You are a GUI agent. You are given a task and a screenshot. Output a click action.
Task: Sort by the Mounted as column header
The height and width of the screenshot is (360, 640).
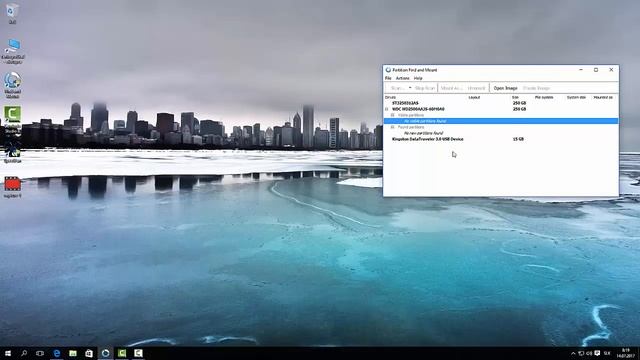pyautogui.click(x=604, y=98)
